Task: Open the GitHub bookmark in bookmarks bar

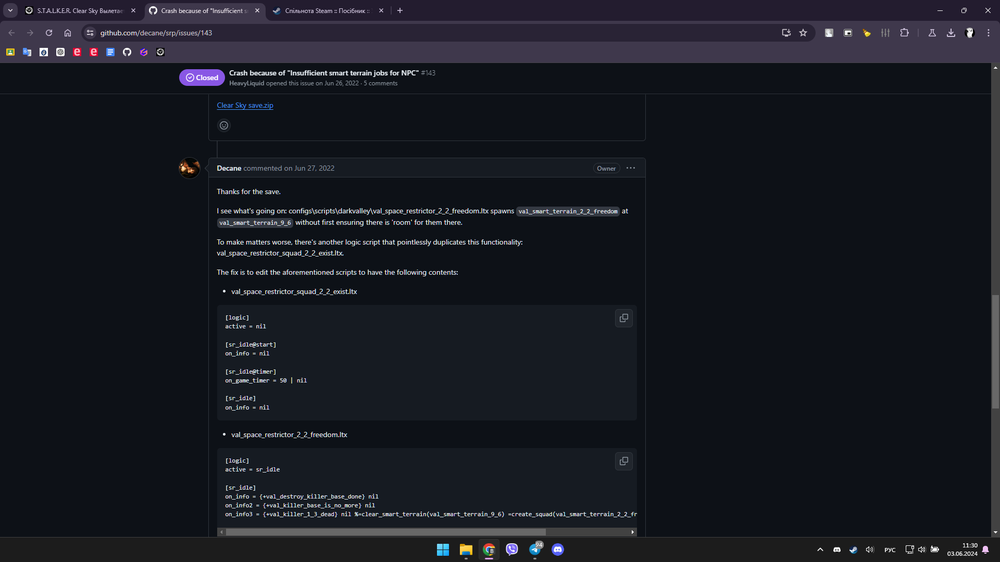Action: [127, 52]
